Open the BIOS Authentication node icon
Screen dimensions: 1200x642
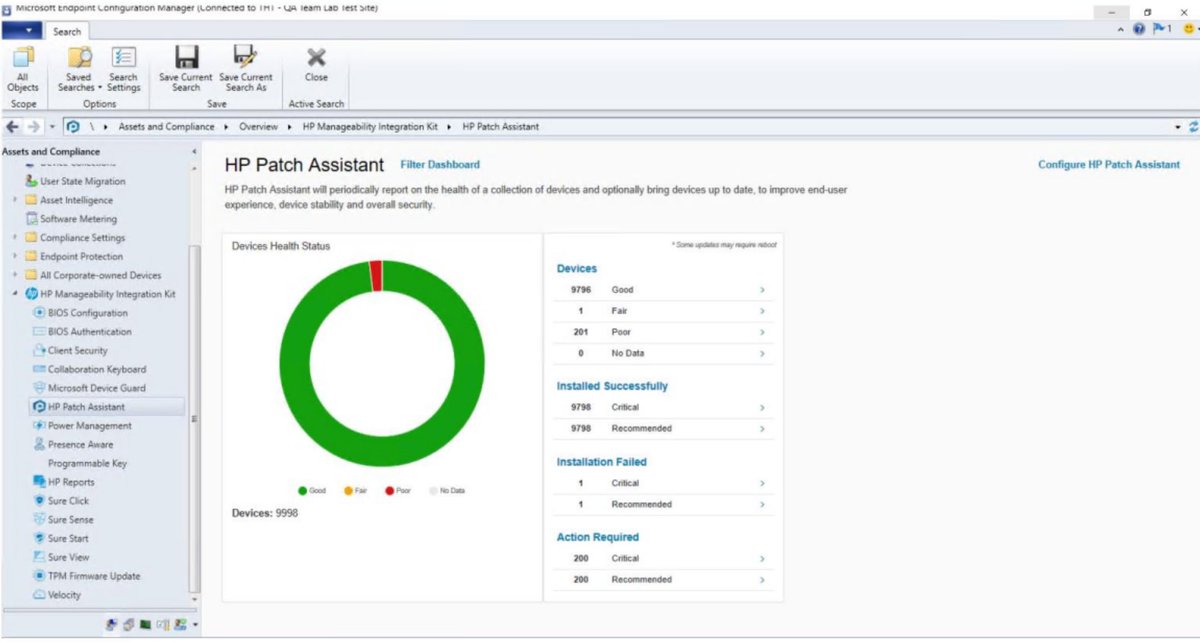[x=40, y=332]
